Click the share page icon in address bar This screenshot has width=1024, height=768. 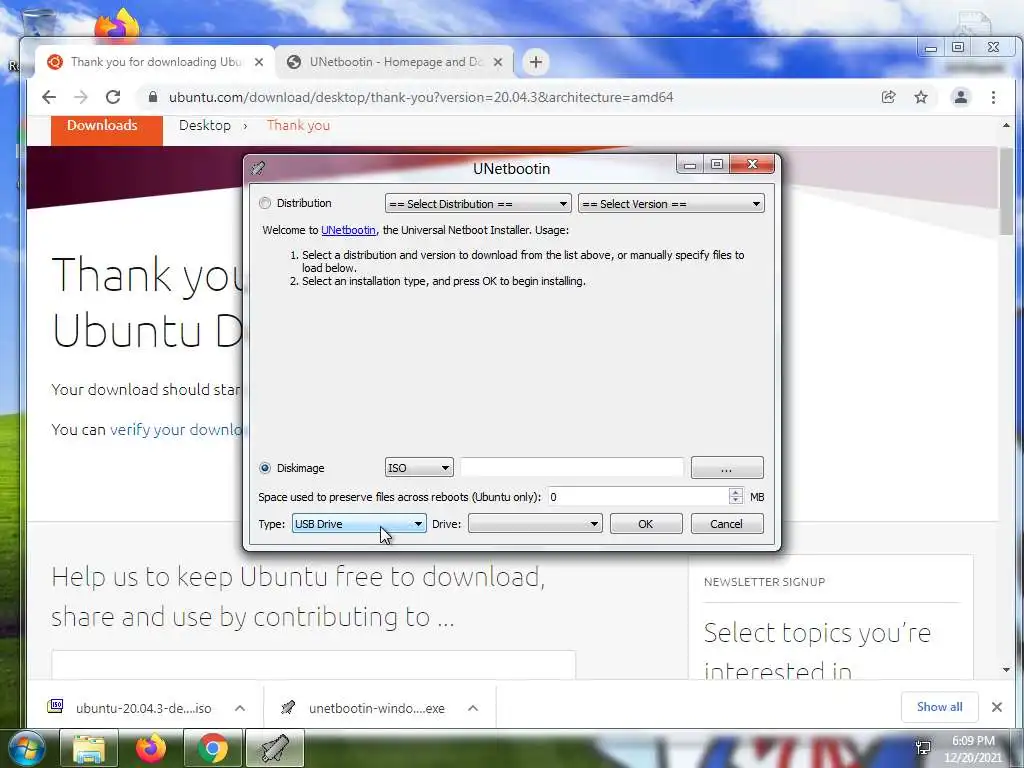click(x=888, y=97)
